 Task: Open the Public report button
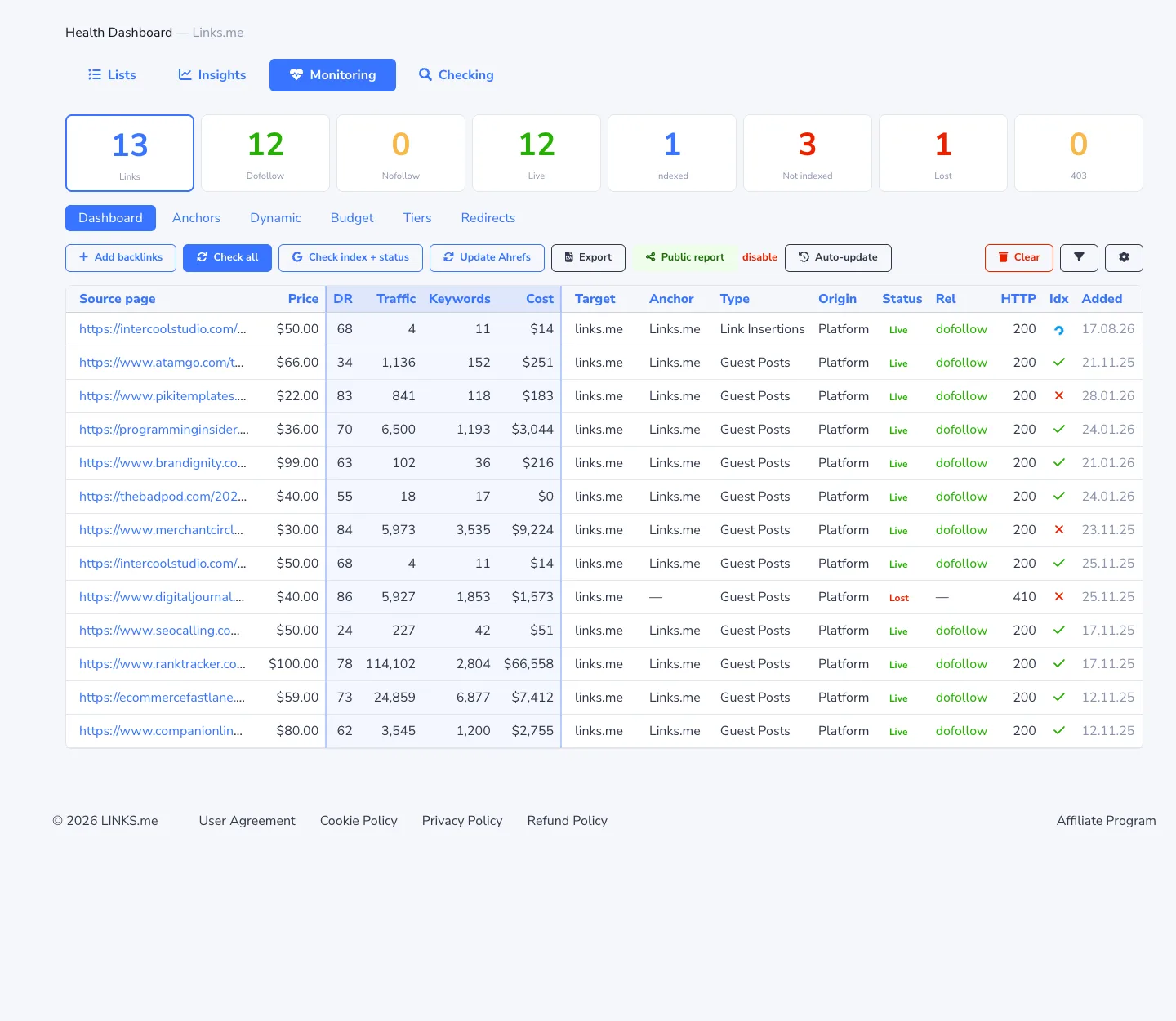[x=684, y=257]
